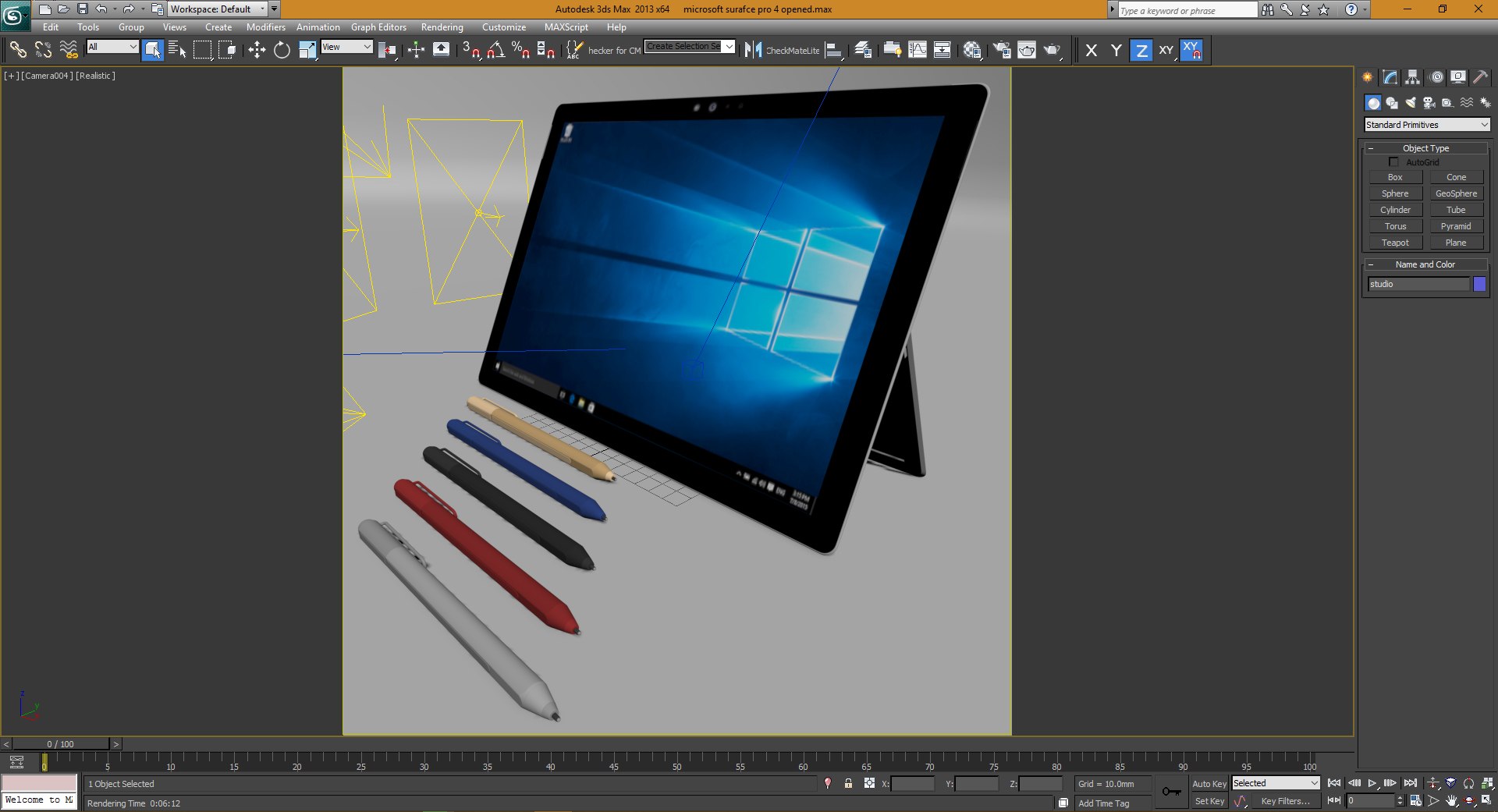Viewport: 1498px width, 812px height.
Task: Click the GeoSphere button
Action: pos(1456,193)
